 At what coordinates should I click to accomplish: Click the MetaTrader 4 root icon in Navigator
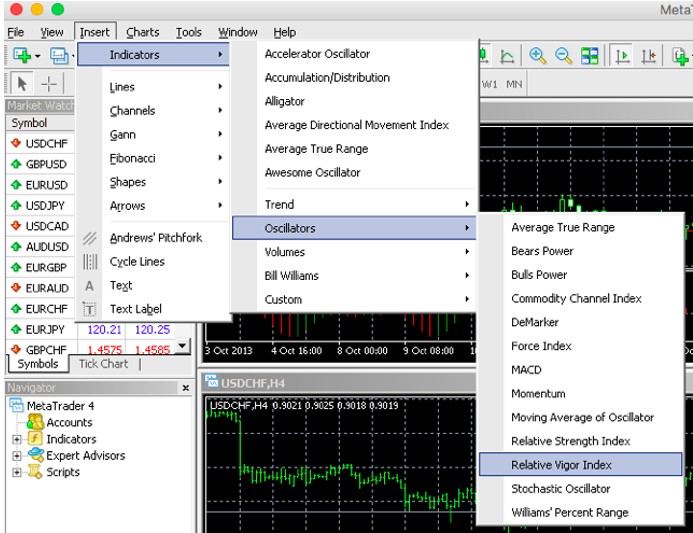click(x=17, y=405)
